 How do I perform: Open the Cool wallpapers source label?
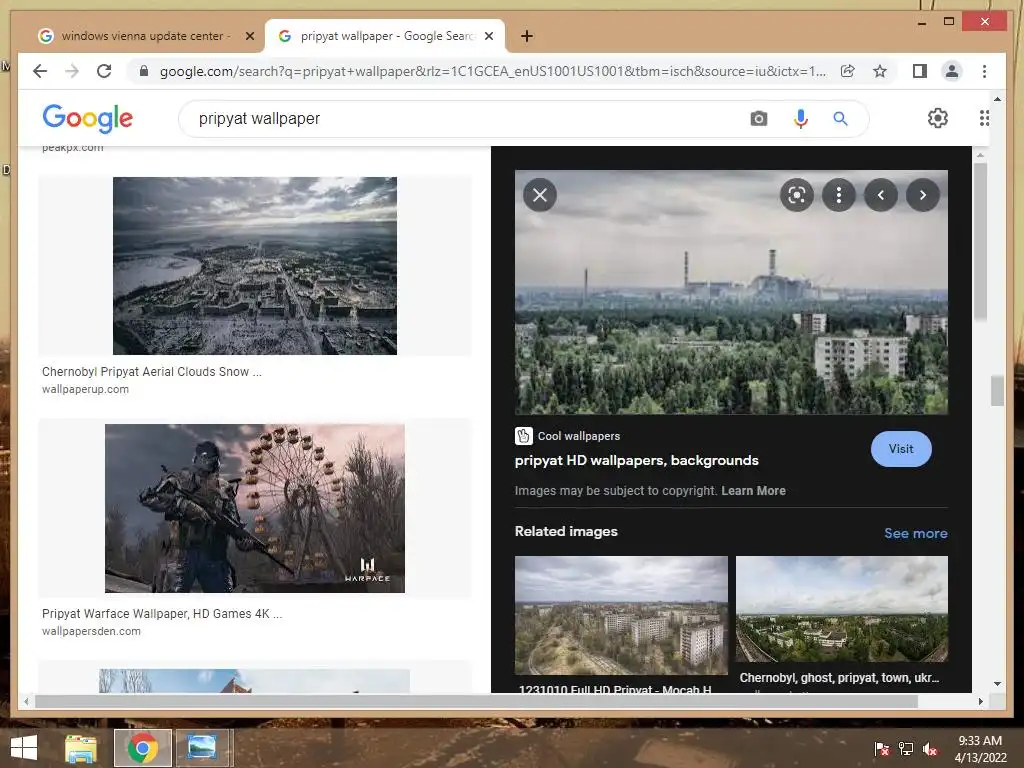568,436
